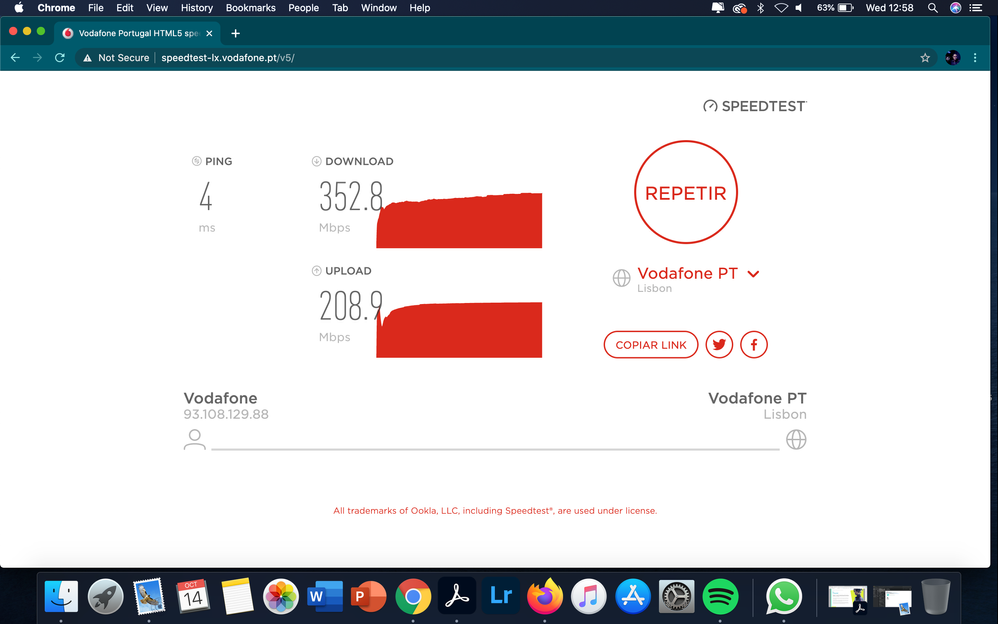Launch Spotify from the dock
Viewport: 998px width, 624px height.
(720, 597)
